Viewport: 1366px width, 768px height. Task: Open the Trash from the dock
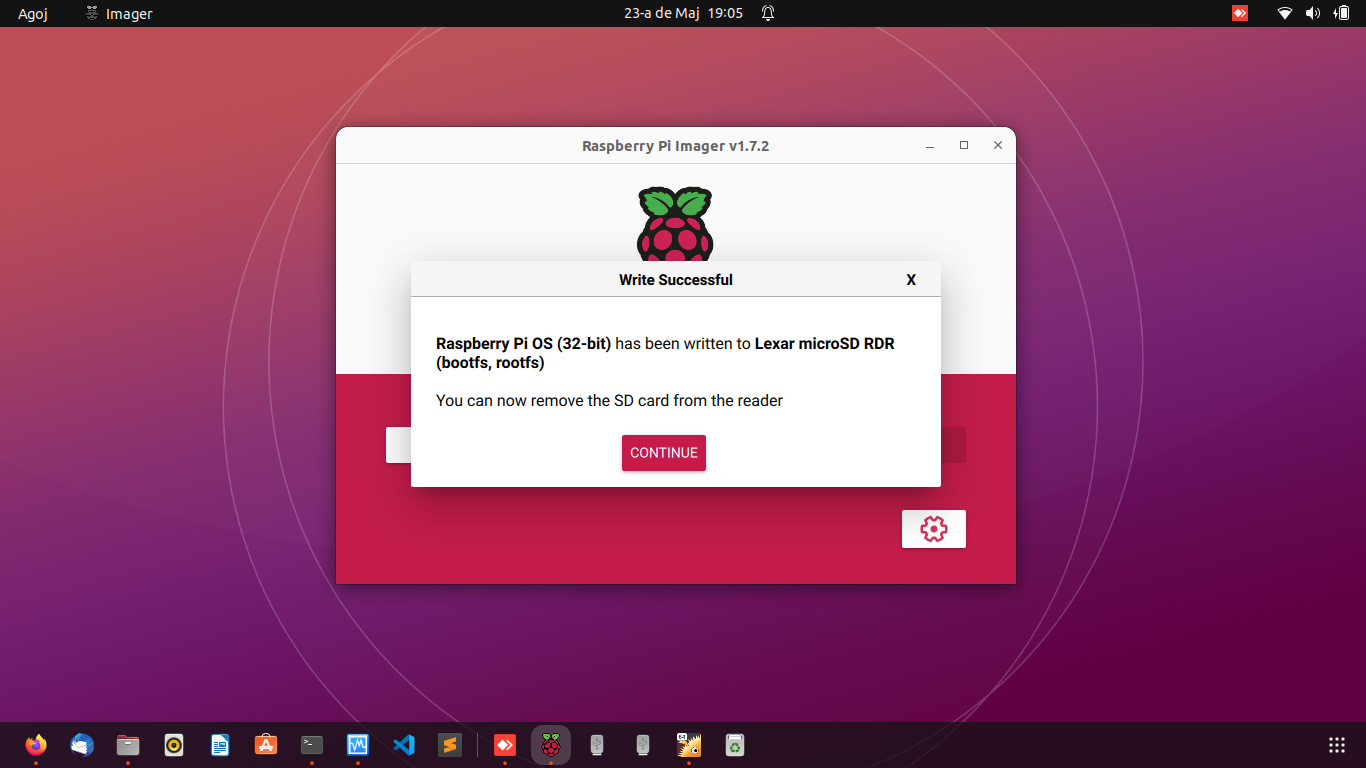[x=735, y=745]
